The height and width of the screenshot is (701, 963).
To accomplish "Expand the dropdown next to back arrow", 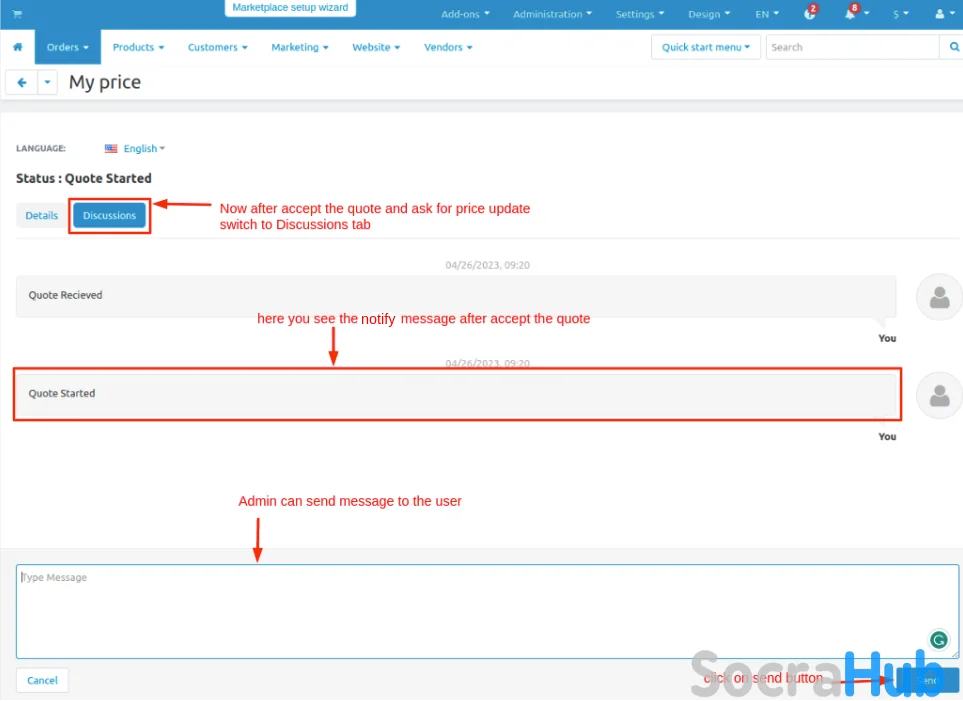I will (47, 82).
